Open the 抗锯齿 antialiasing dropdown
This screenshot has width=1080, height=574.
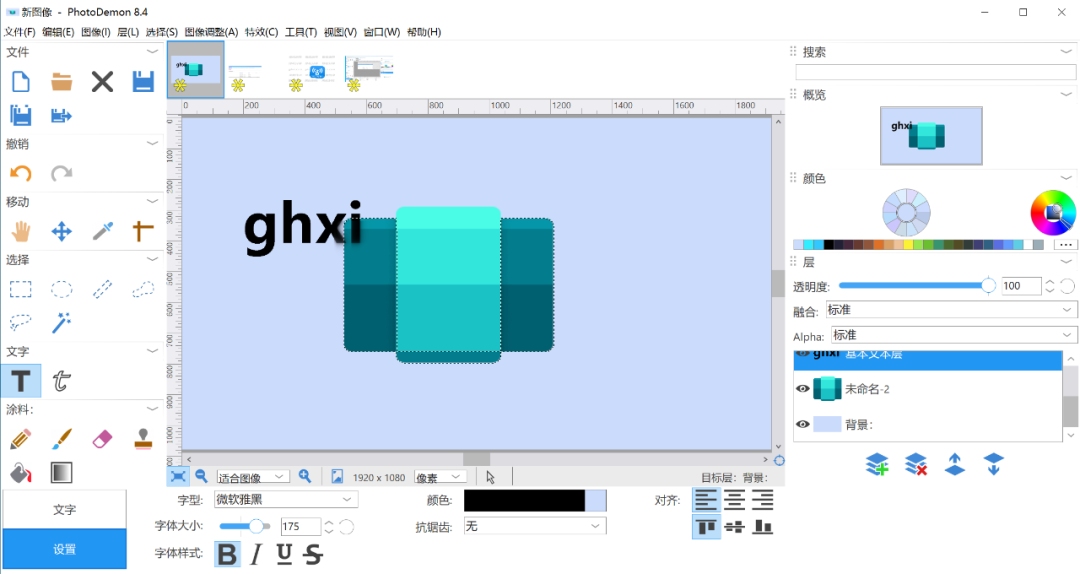click(535, 526)
